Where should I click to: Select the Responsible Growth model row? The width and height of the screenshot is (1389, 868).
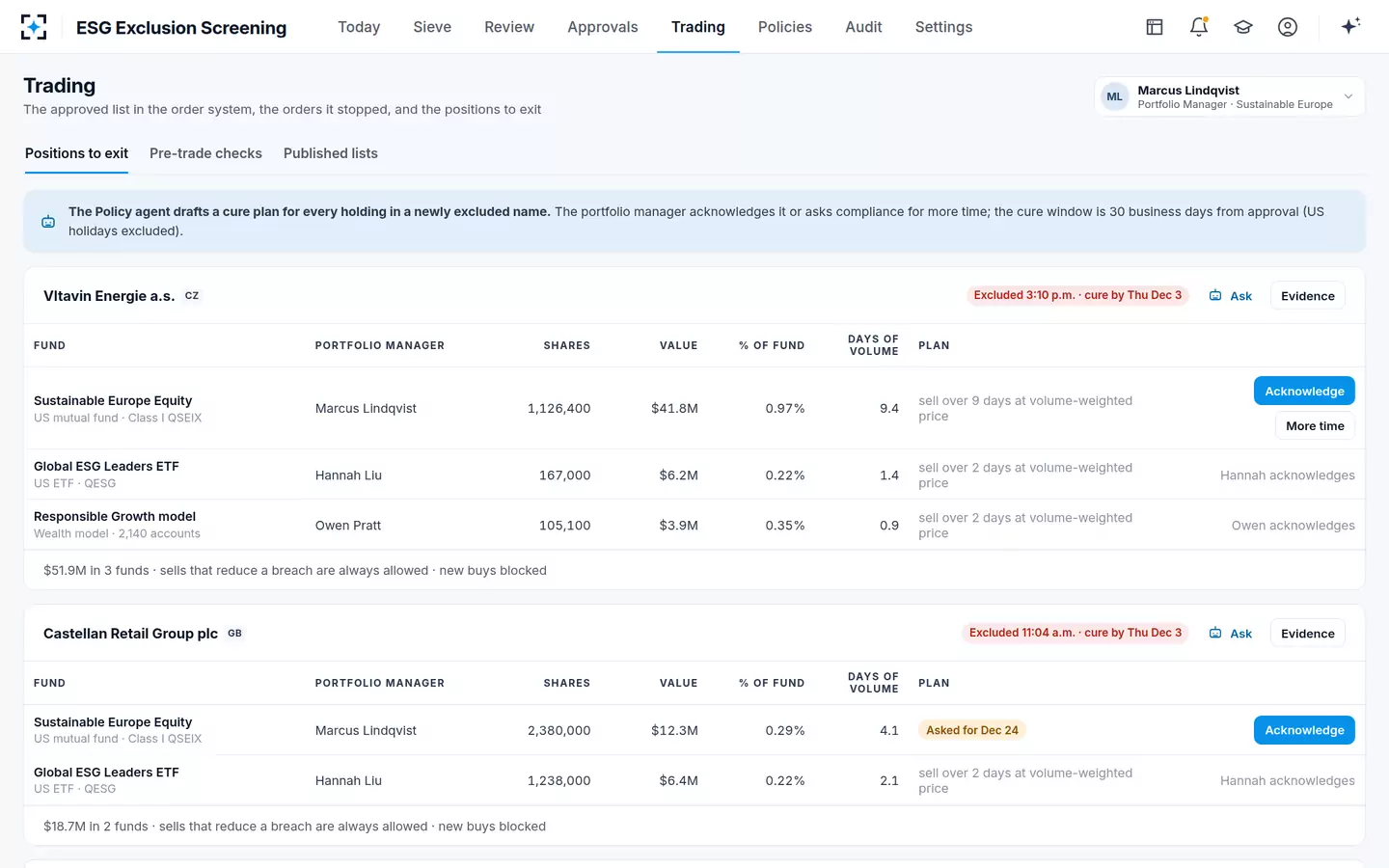(694, 525)
